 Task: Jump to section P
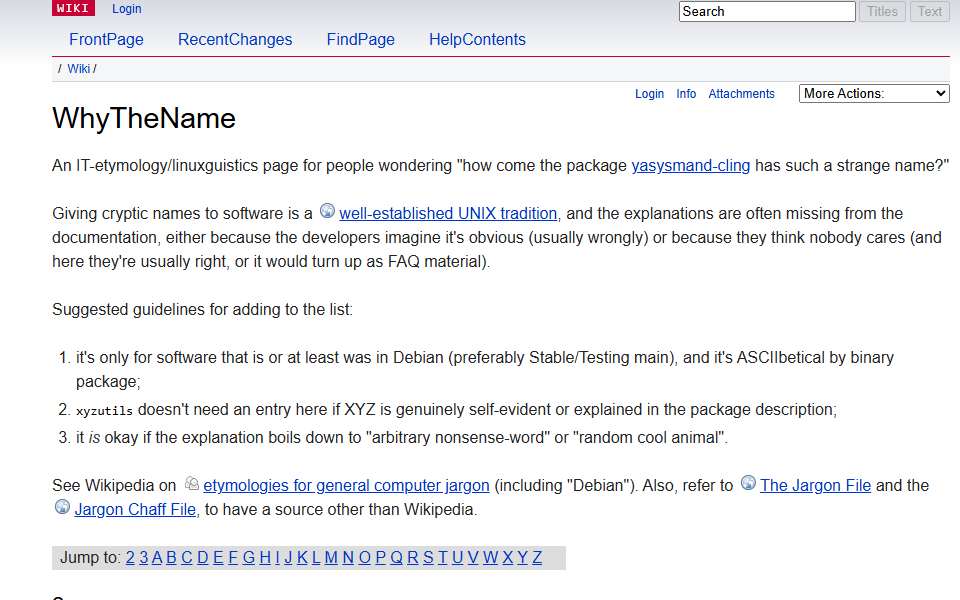coord(381,558)
